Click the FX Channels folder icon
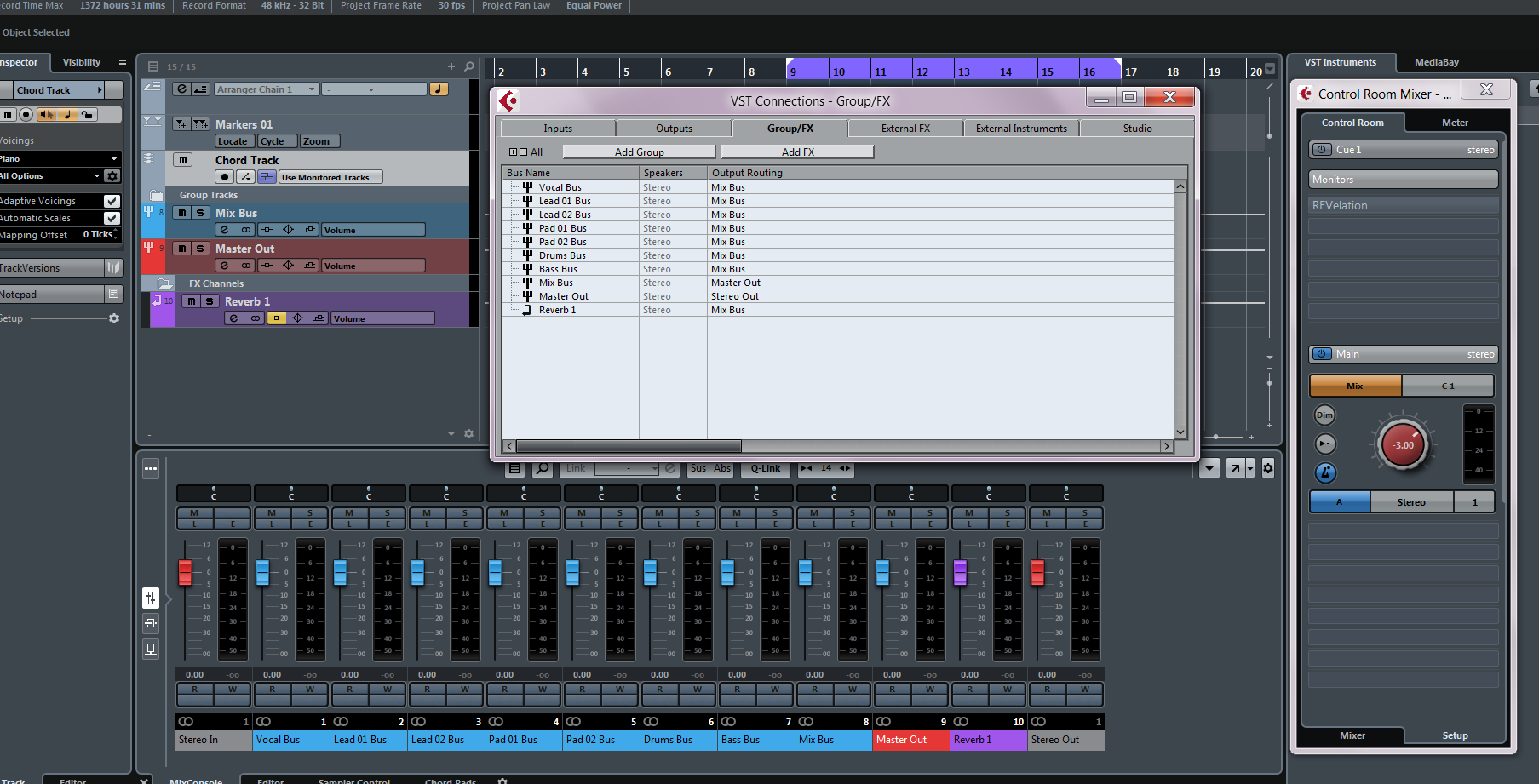The height and width of the screenshot is (784, 1539). pos(165,283)
